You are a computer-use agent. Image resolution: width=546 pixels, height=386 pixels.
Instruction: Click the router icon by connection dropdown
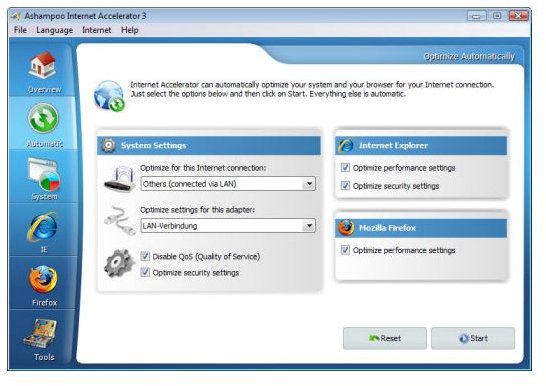click(x=120, y=179)
